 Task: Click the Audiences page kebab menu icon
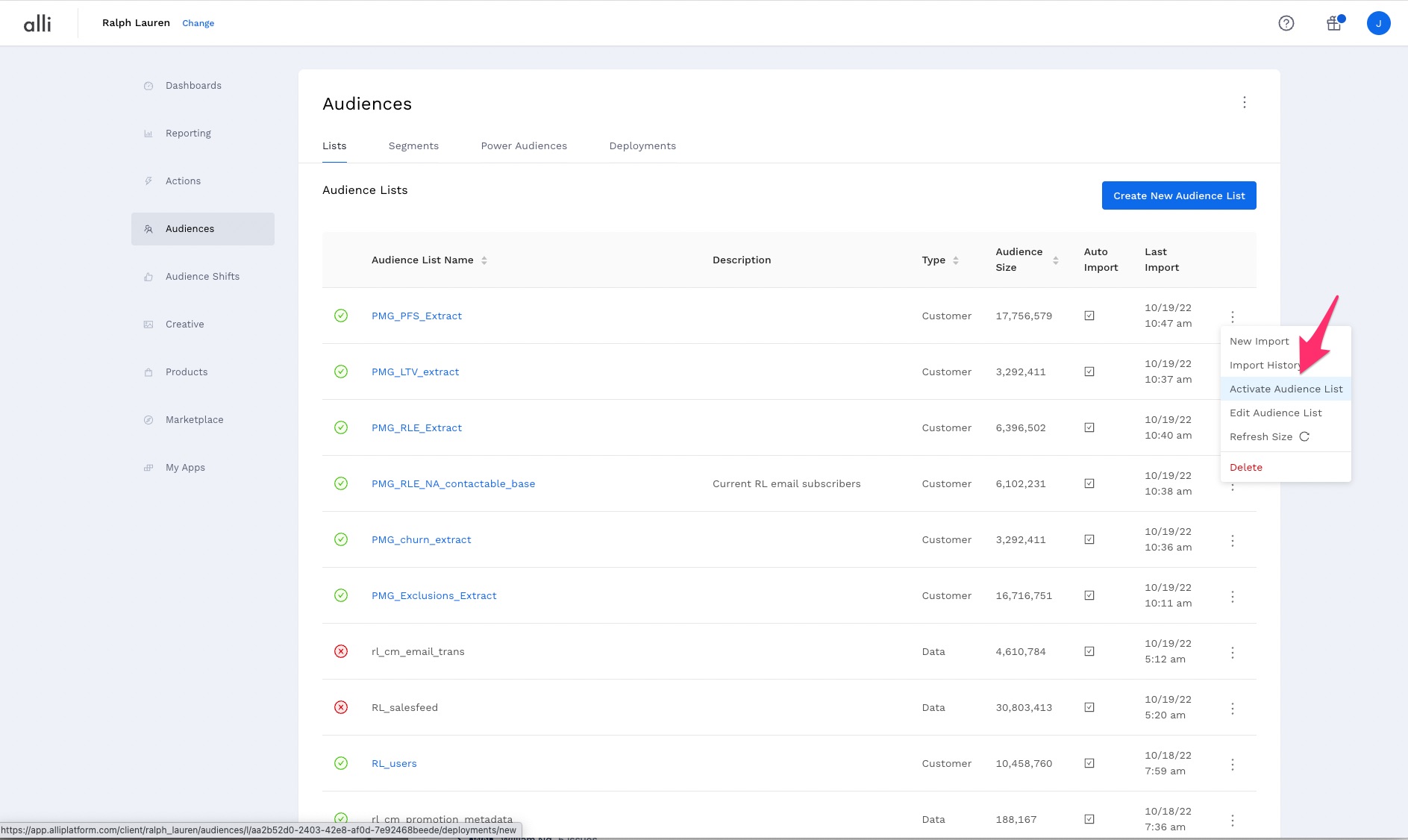click(1244, 102)
